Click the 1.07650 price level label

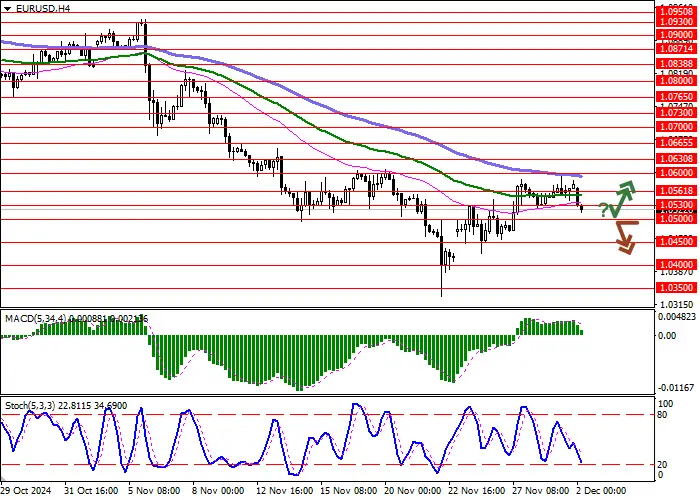pos(677,96)
